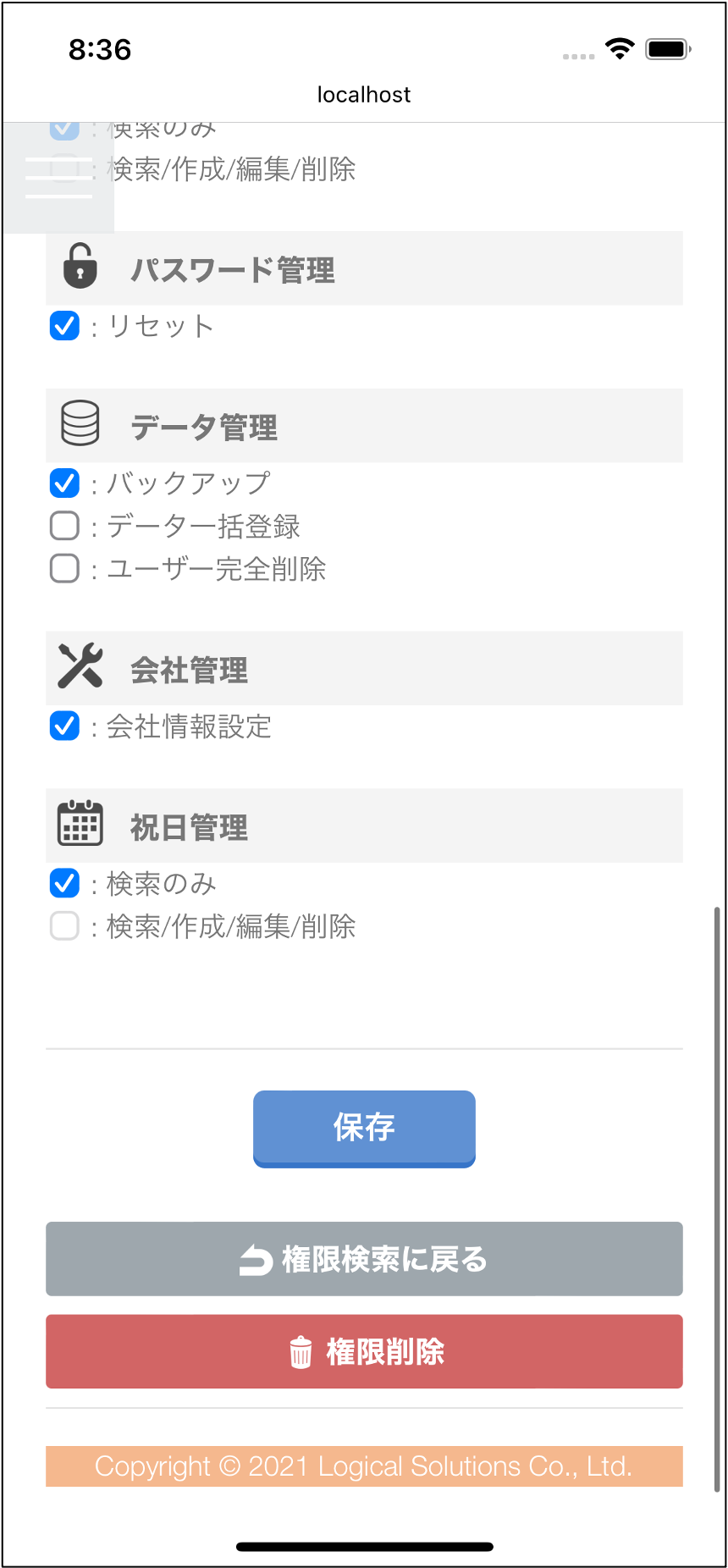
Task: Go back via 権限検索に戻る button
Action: tap(364, 1259)
